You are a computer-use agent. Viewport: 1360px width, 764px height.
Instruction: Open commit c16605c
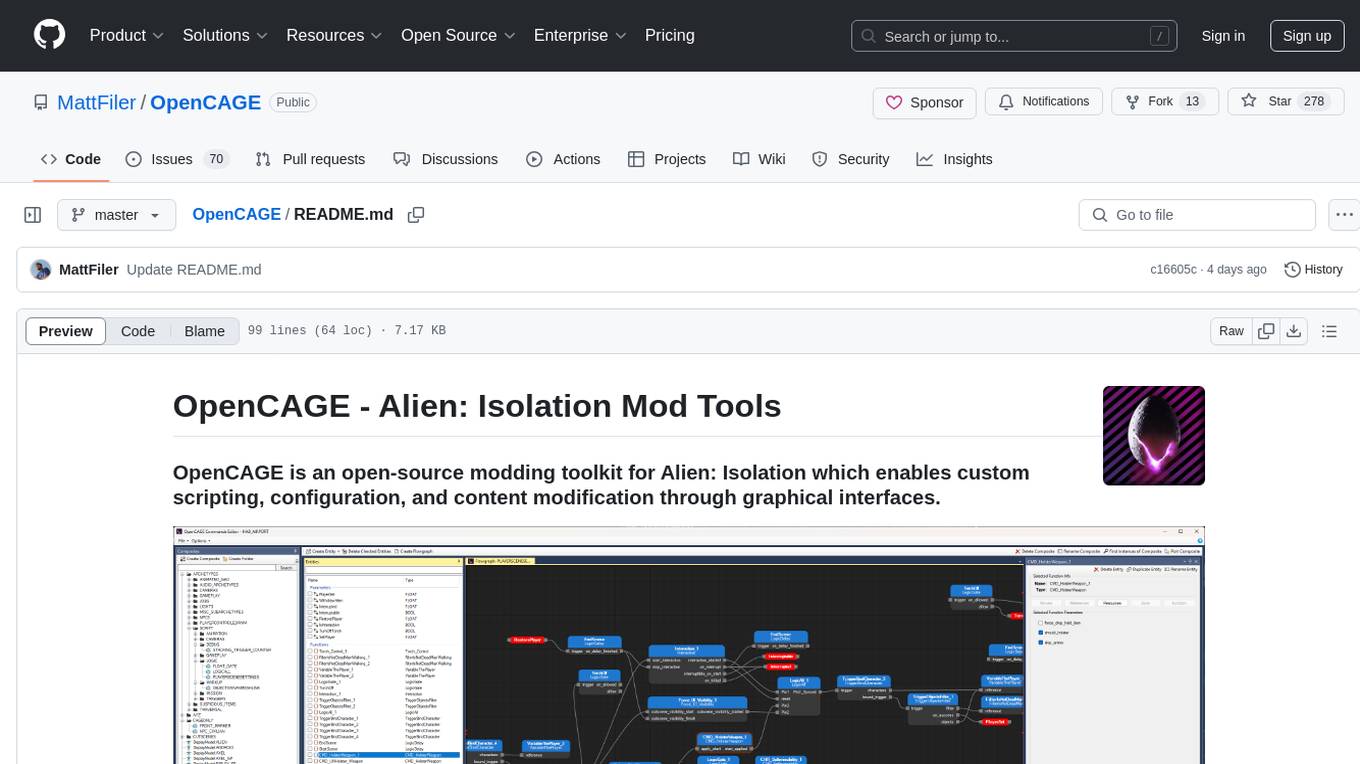pos(1173,270)
